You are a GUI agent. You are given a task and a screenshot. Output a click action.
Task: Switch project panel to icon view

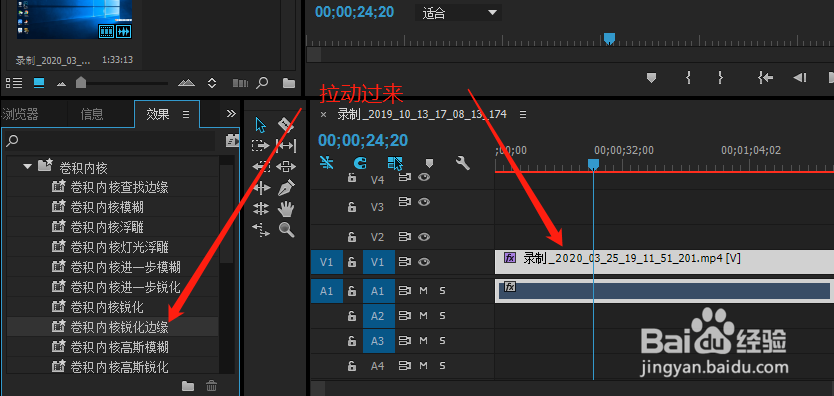point(39,83)
